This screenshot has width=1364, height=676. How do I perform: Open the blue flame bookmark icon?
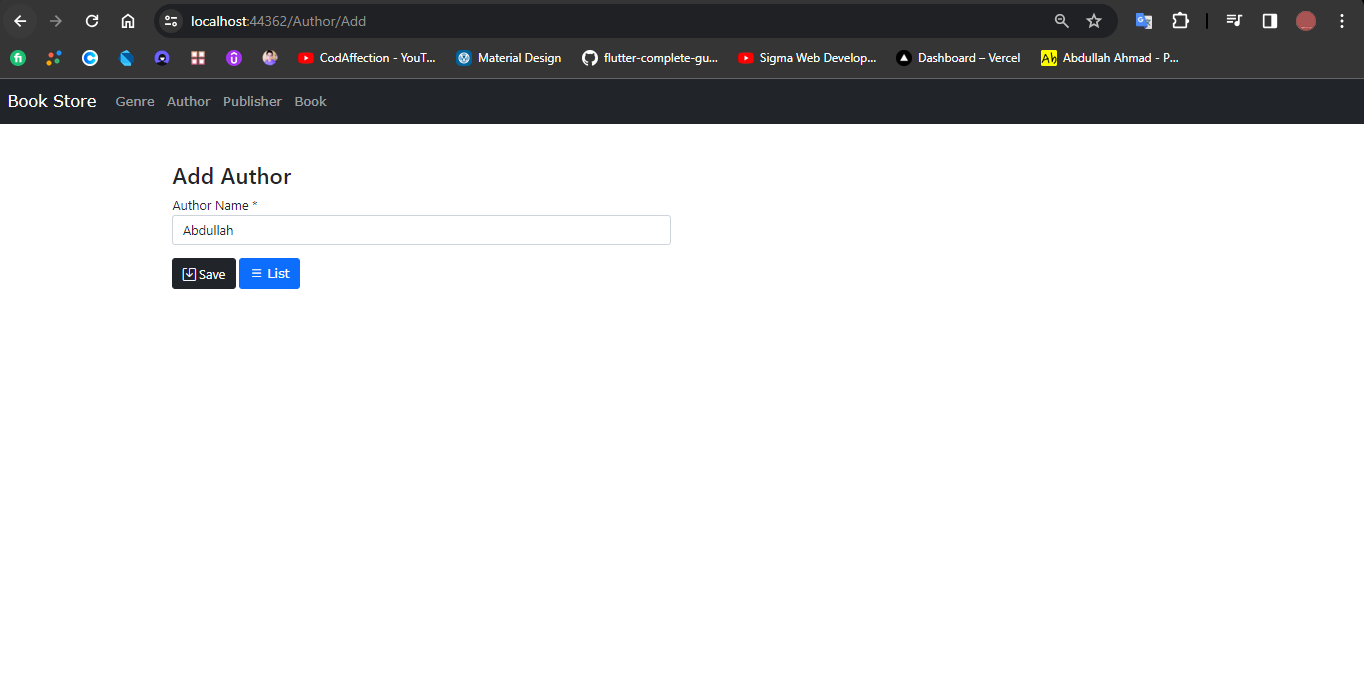click(x=126, y=58)
